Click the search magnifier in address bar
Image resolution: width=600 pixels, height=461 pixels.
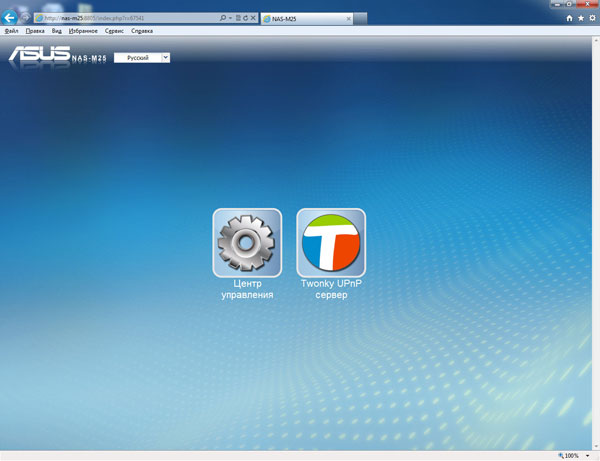coord(223,18)
